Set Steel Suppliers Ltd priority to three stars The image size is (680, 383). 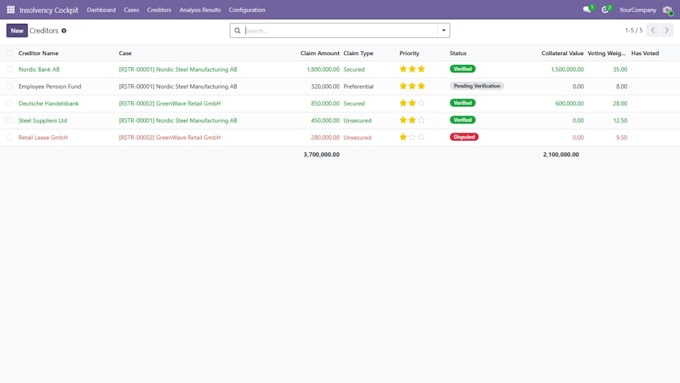point(421,120)
